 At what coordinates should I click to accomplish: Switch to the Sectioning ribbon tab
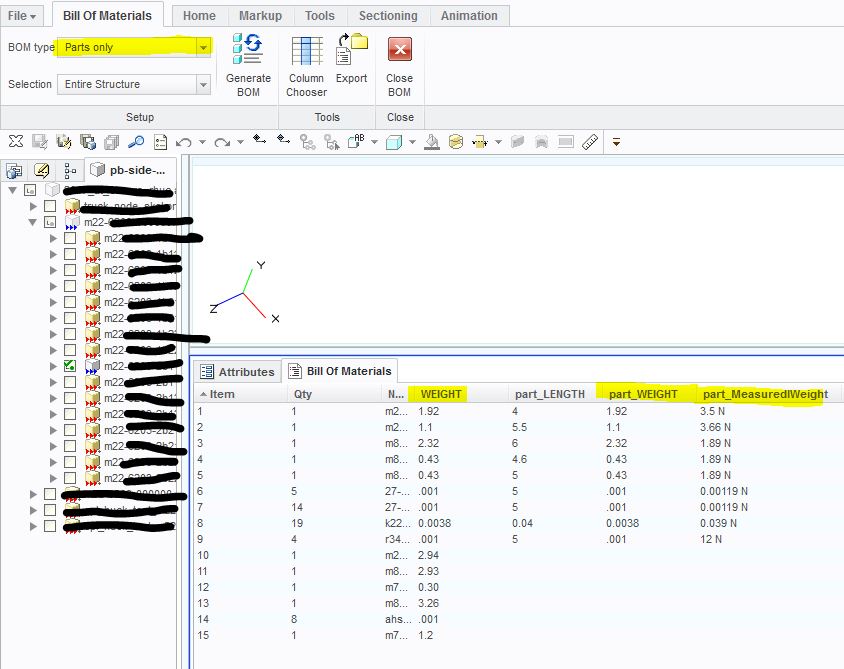[388, 16]
